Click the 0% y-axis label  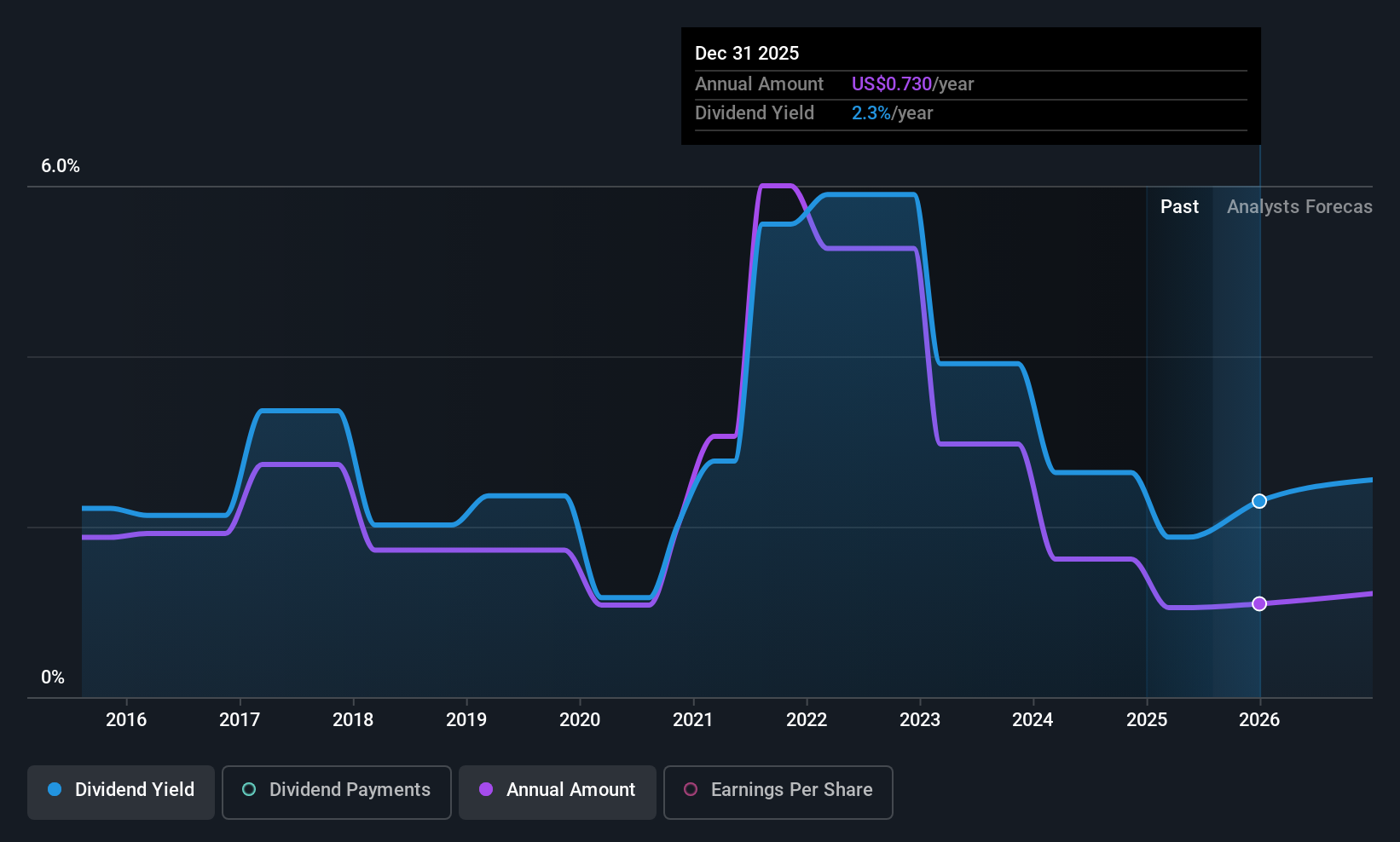tap(53, 678)
